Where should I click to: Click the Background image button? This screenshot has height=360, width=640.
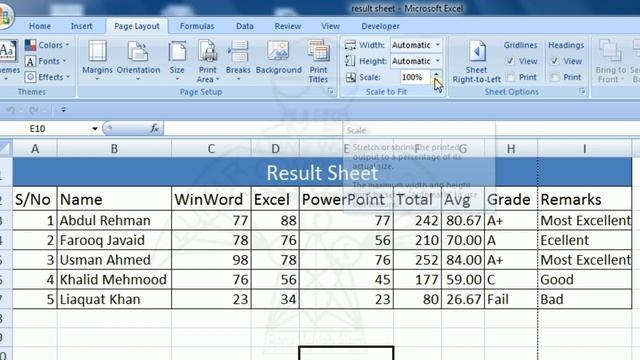[278, 57]
